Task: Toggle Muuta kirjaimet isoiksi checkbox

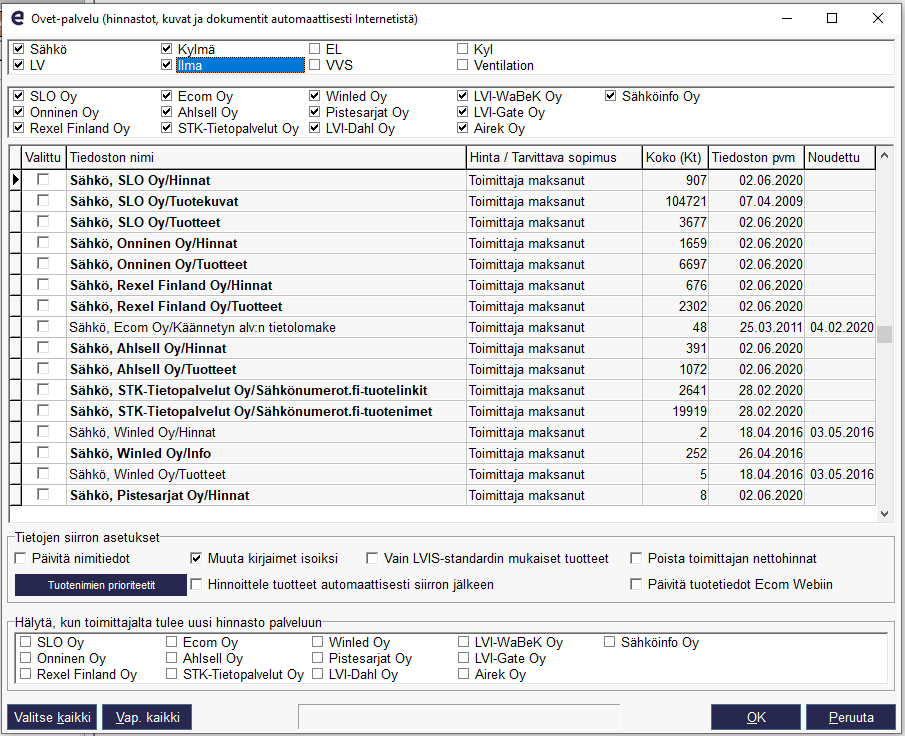Action: (196, 558)
